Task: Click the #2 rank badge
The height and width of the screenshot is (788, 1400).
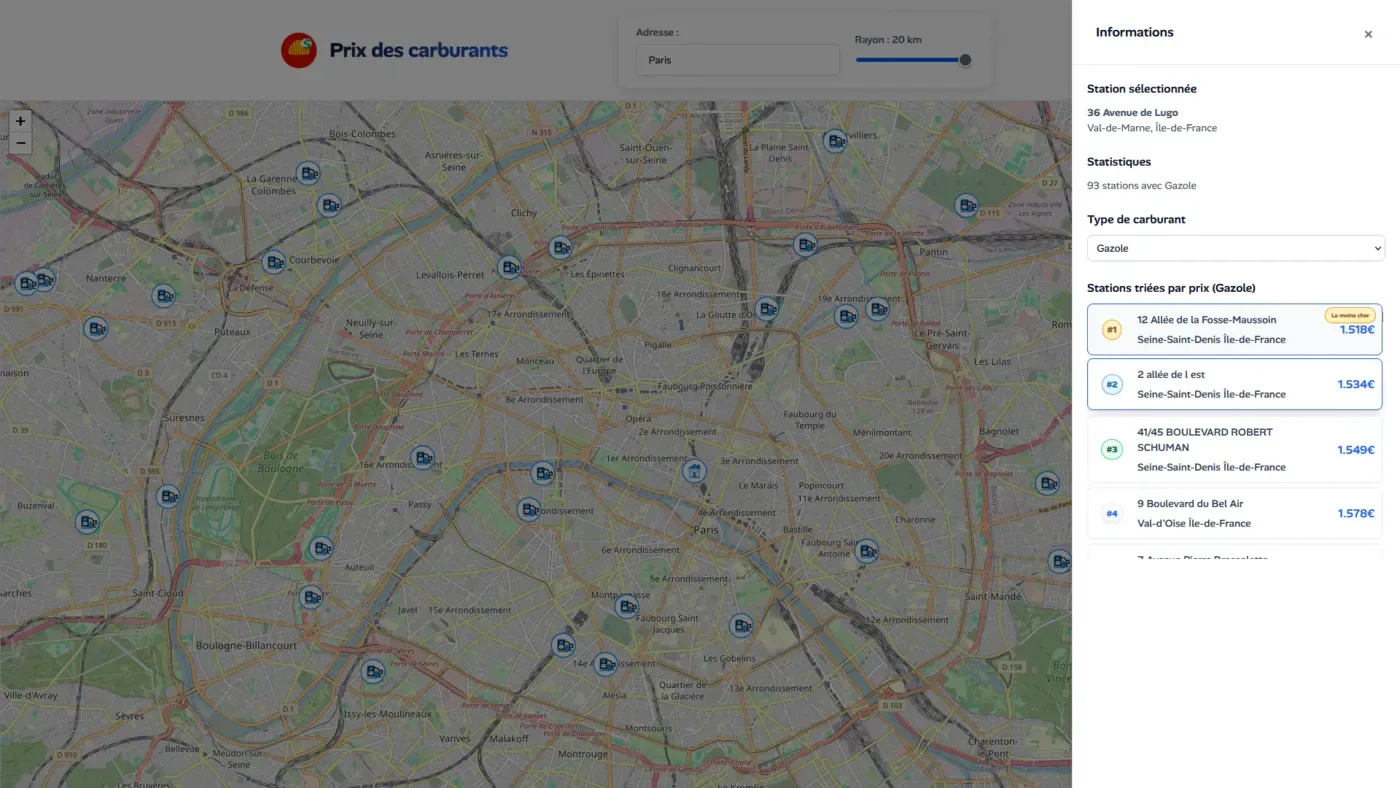Action: (x=1112, y=384)
